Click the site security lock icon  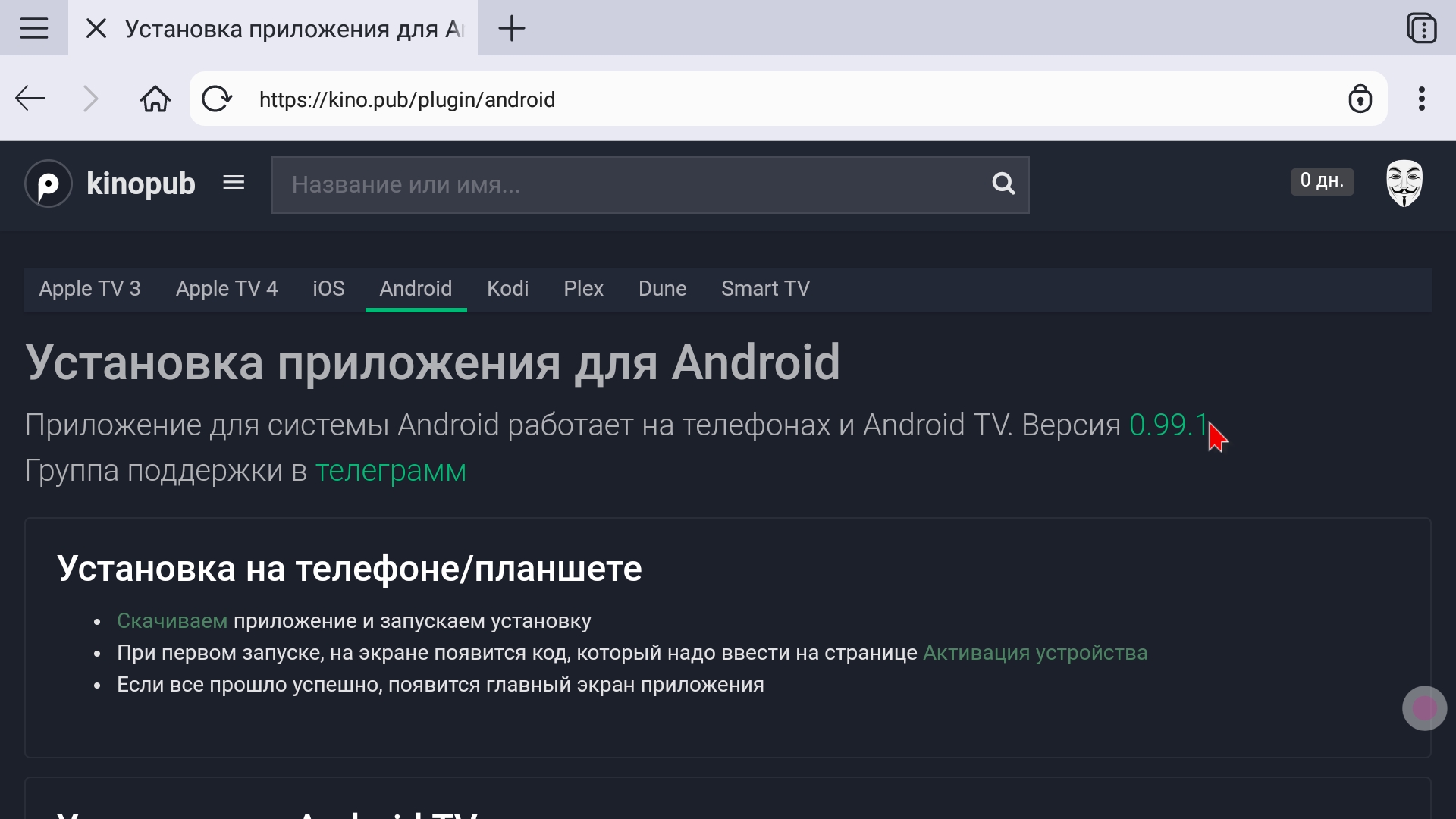coord(1360,99)
